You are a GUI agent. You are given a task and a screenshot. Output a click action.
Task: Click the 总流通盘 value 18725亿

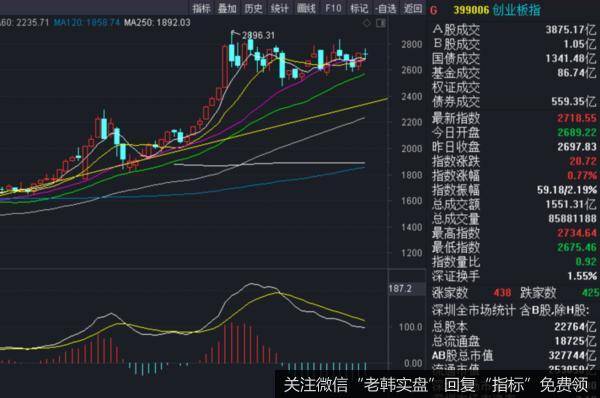[x=575, y=341]
